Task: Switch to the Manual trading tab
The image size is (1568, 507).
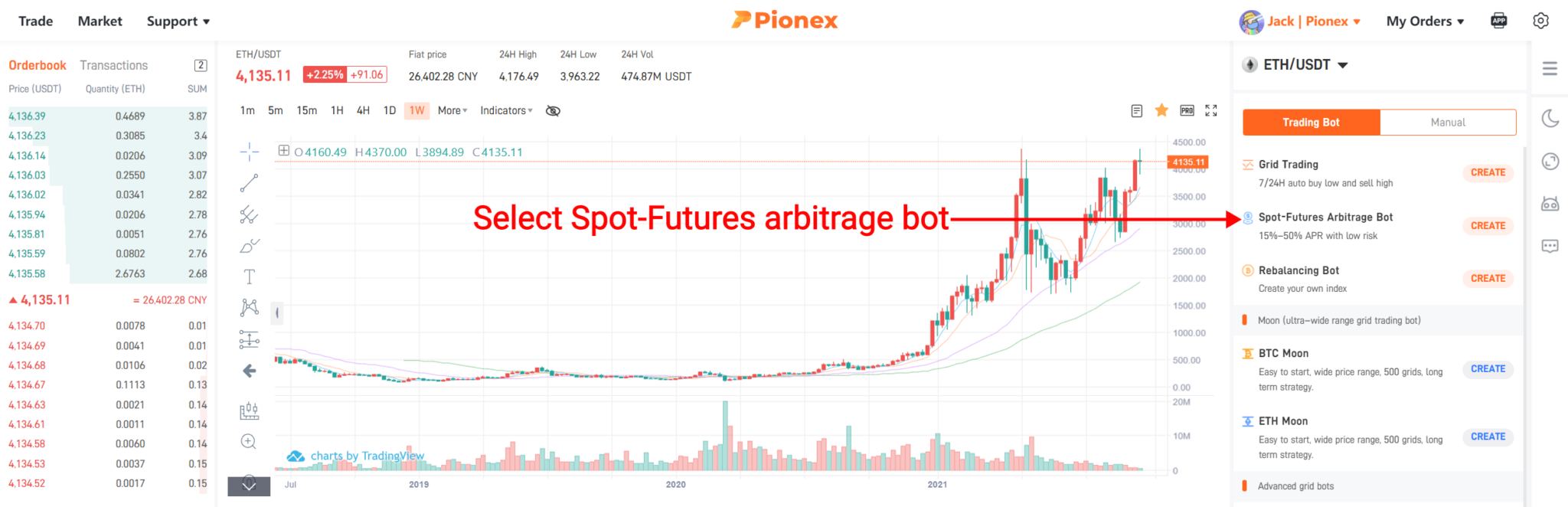Action: tap(1447, 122)
